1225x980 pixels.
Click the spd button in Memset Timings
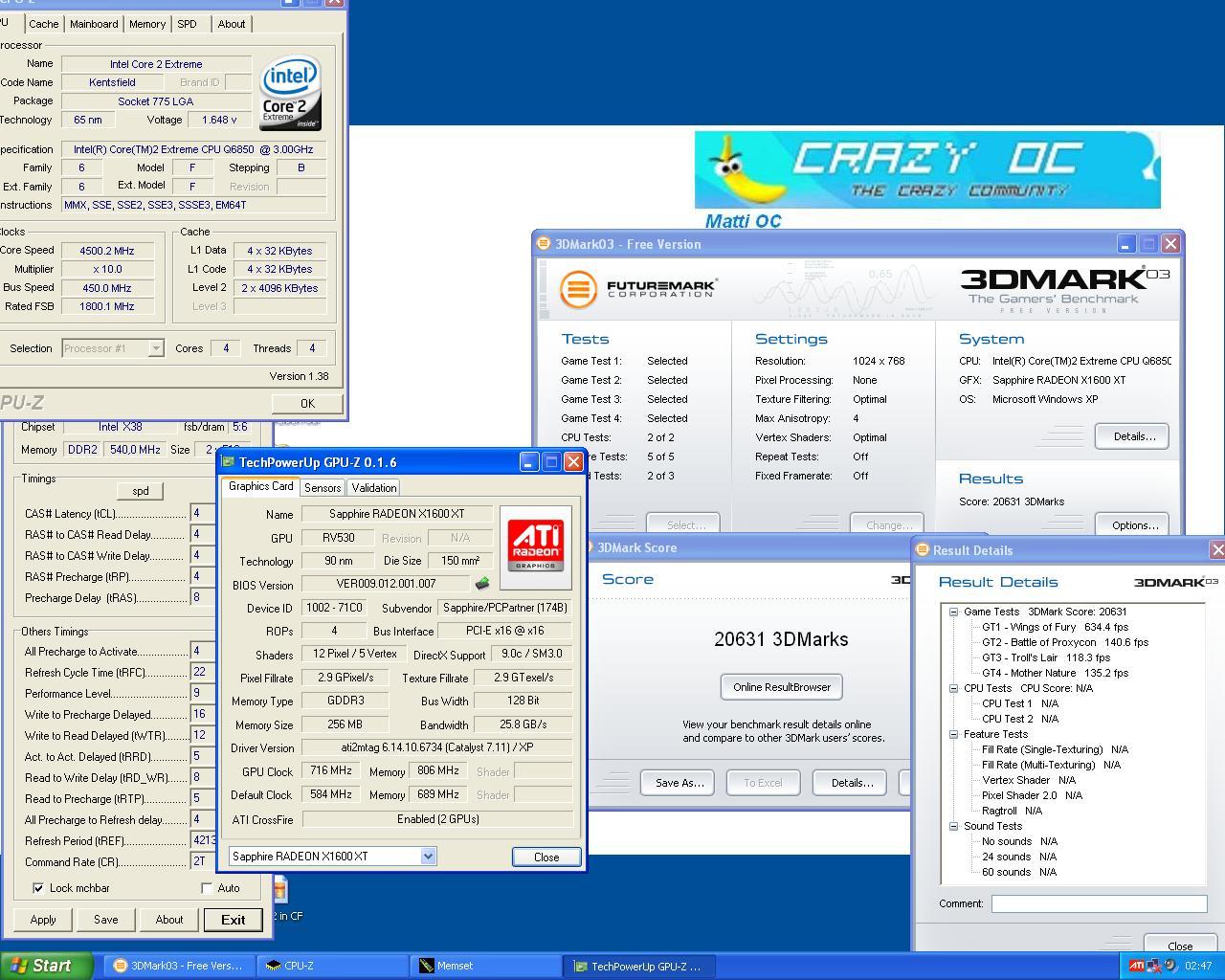pos(141,491)
